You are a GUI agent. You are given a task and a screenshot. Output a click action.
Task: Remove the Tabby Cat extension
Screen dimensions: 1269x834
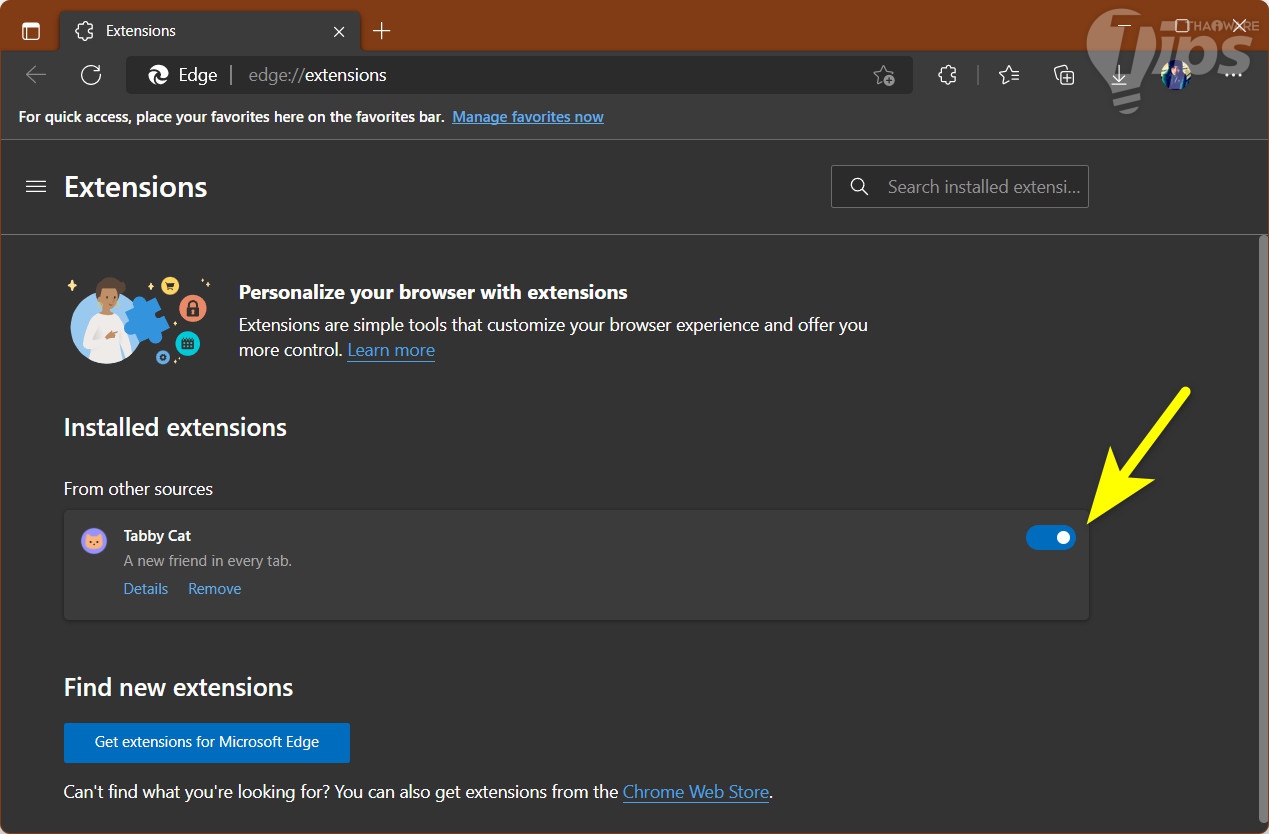215,589
